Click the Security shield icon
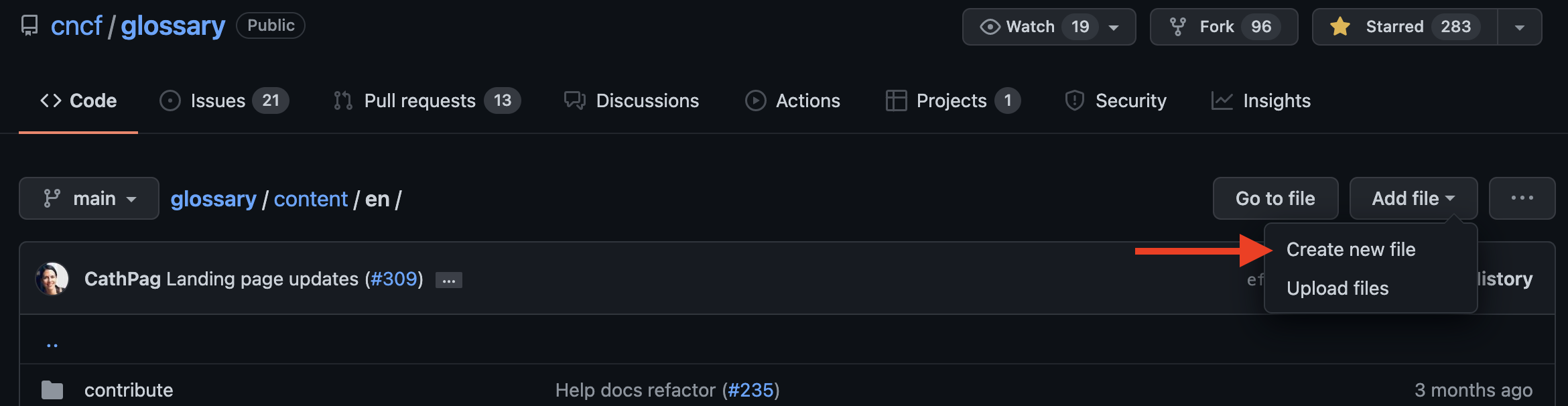Image resolution: width=1568 pixels, height=406 pixels. 1075,100
